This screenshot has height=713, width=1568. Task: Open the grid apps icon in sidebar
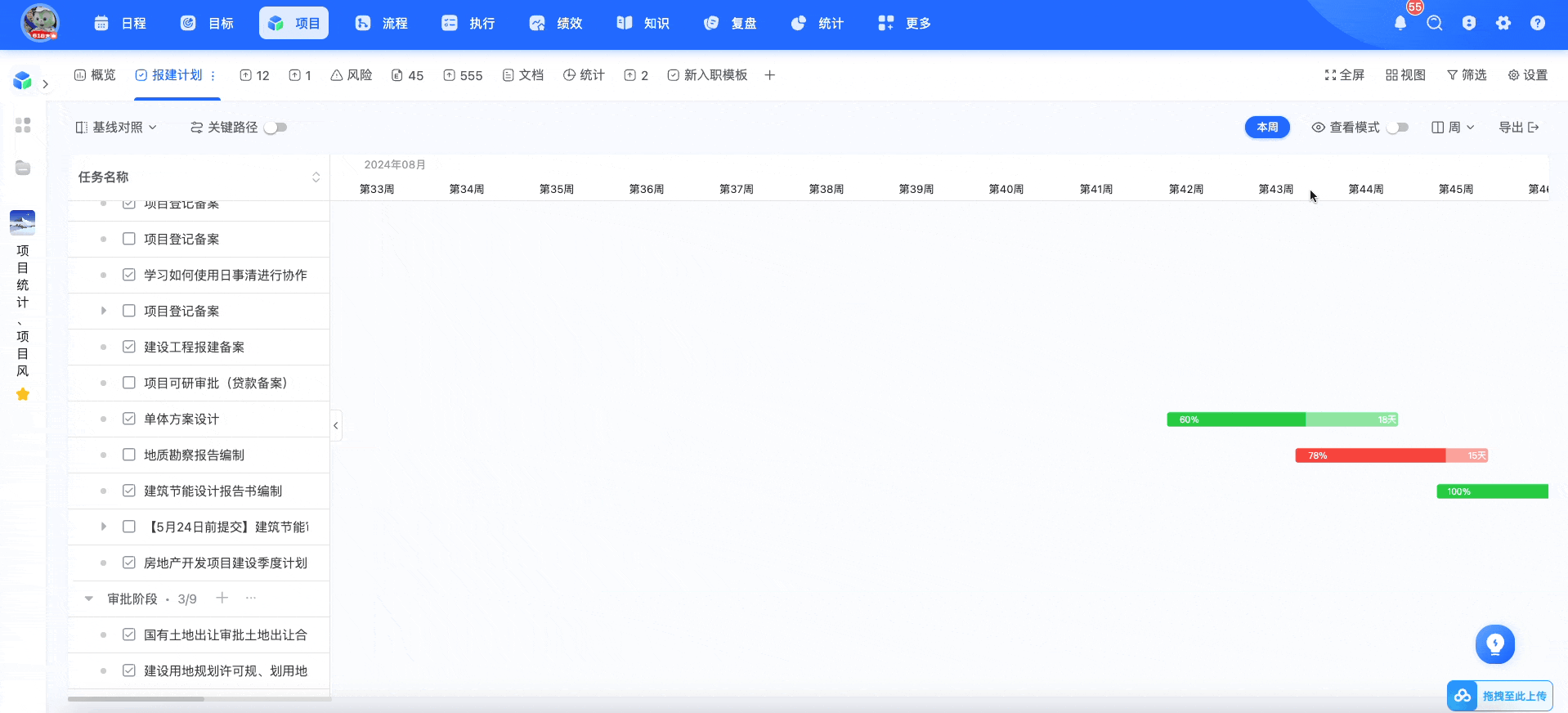coord(23,125)
